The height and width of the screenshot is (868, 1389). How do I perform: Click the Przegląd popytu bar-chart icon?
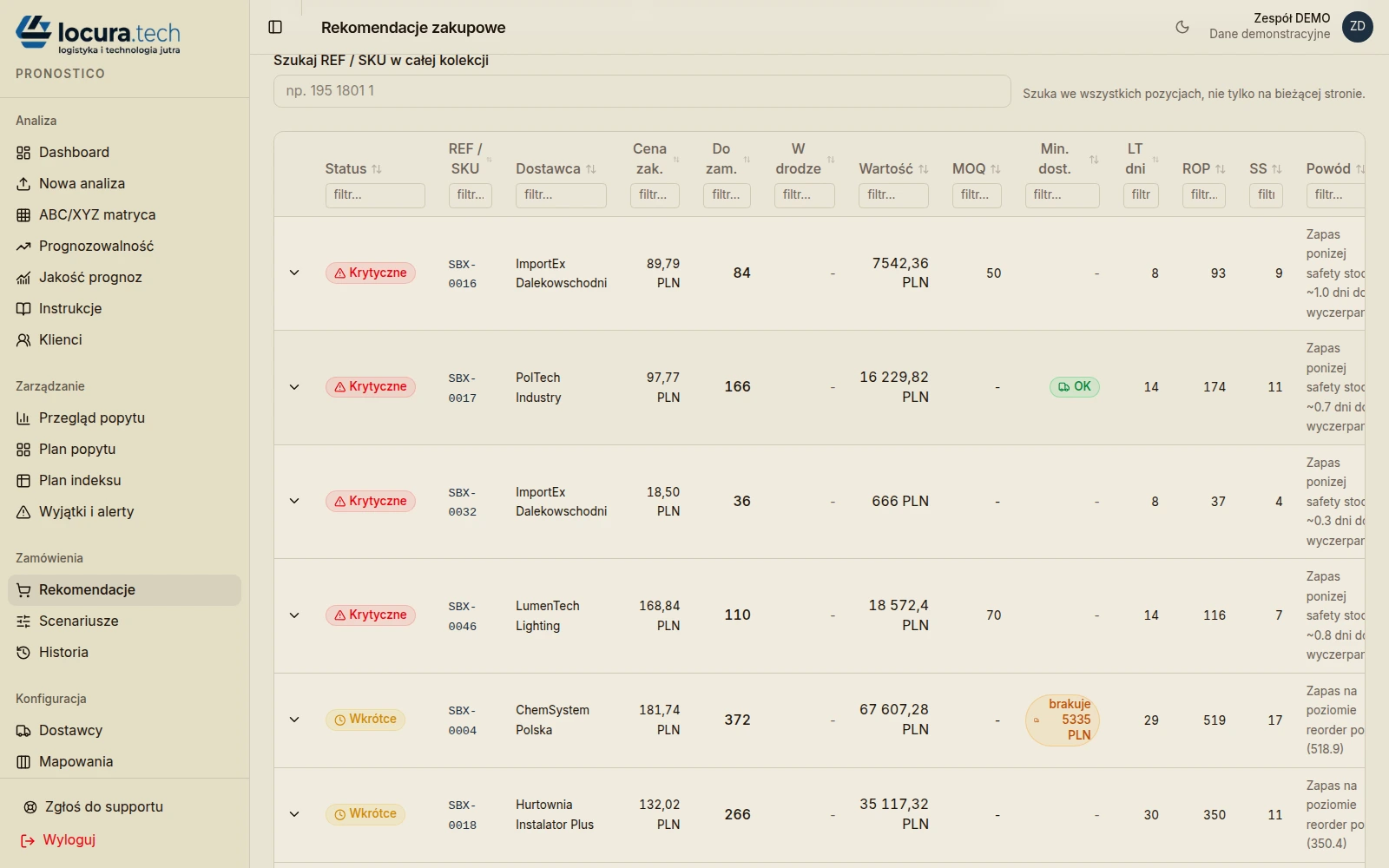(x=23, y=418)
